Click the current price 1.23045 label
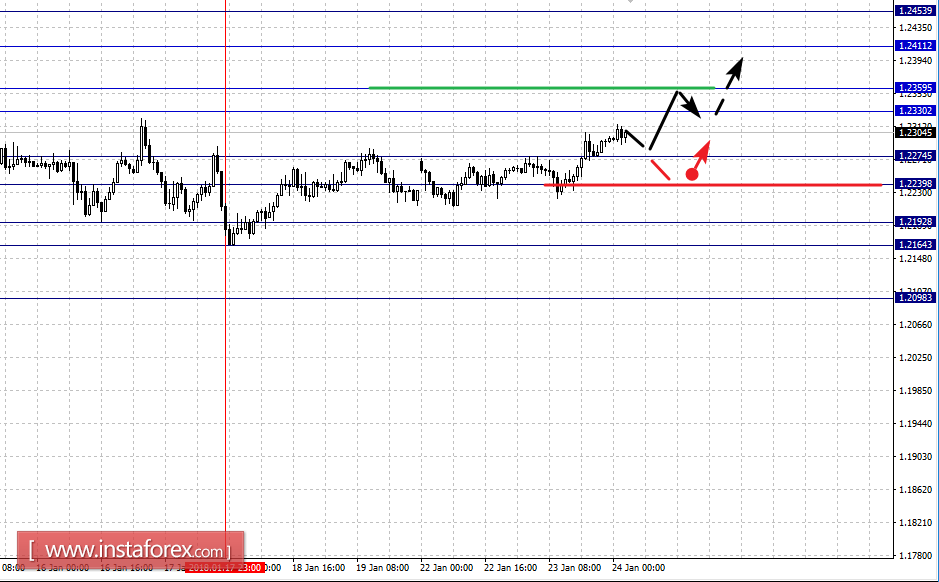The image size is (939, 582). (x=915, y=132)
